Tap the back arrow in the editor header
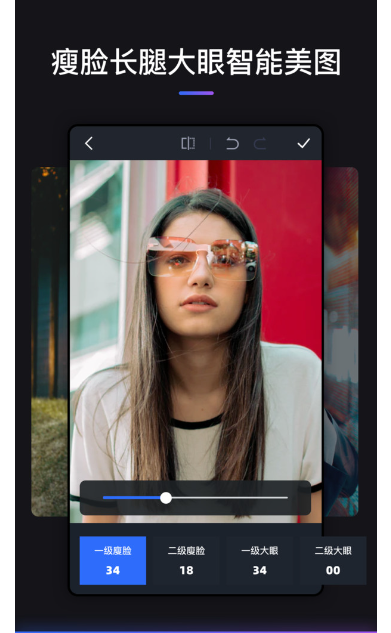 89,143
